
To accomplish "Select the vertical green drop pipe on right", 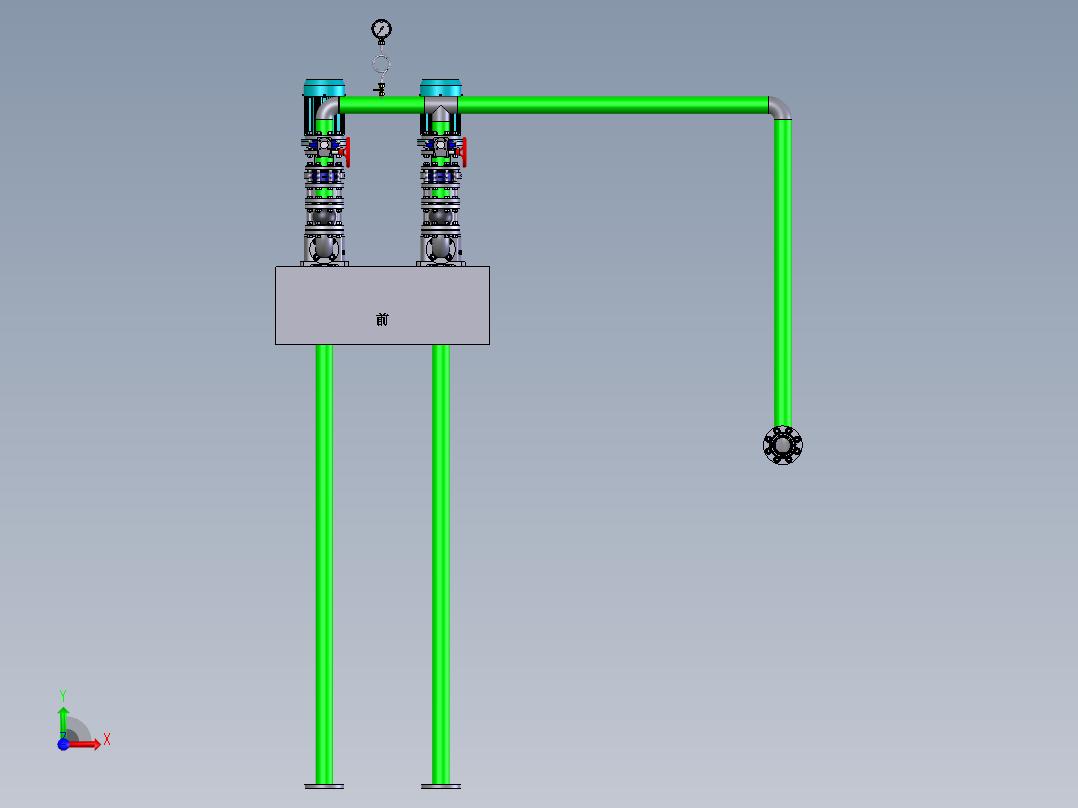I will click(x=782, y=273).
